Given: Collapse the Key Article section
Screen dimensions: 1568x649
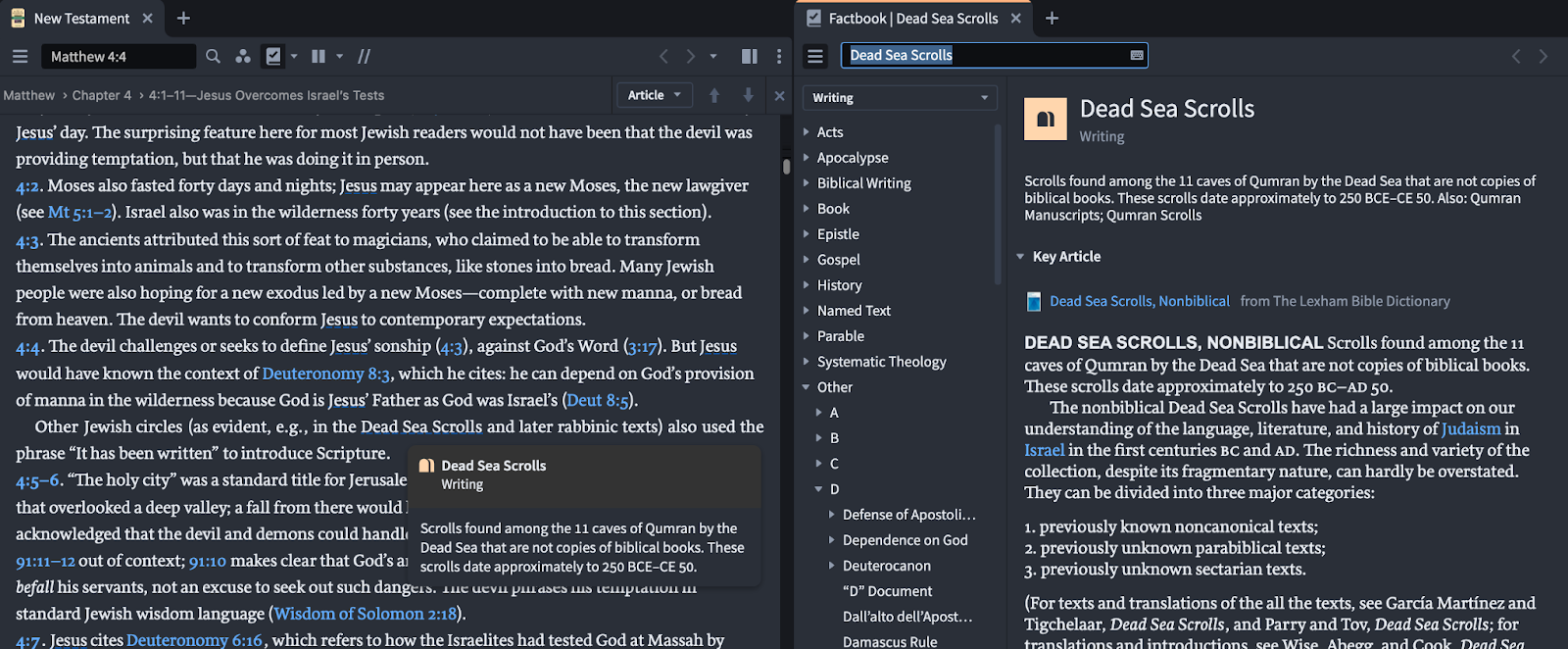Looking at the screenshot, I should click(1020, 257).
